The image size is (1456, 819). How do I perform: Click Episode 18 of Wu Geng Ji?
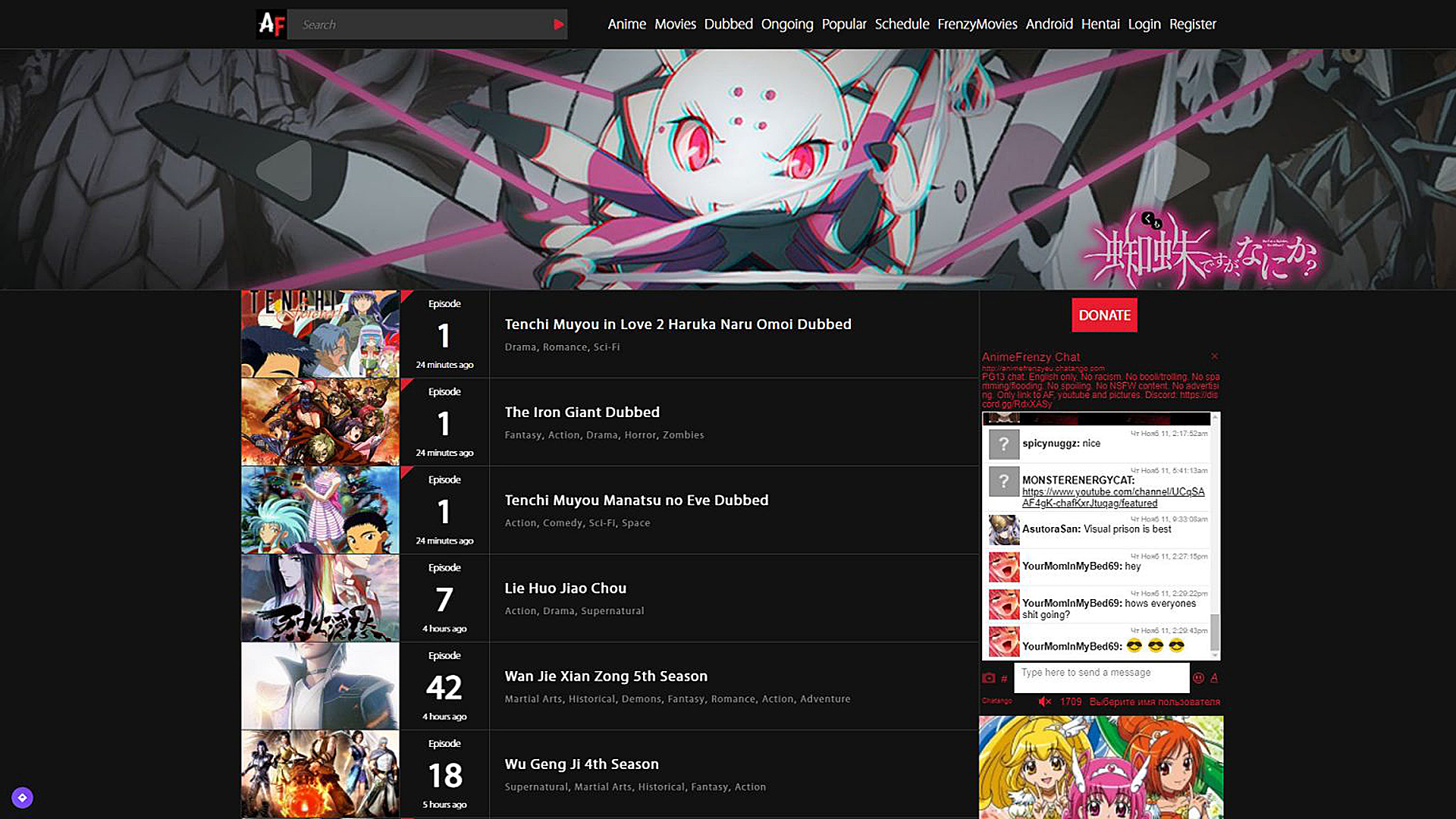click(x=444, y=773)
